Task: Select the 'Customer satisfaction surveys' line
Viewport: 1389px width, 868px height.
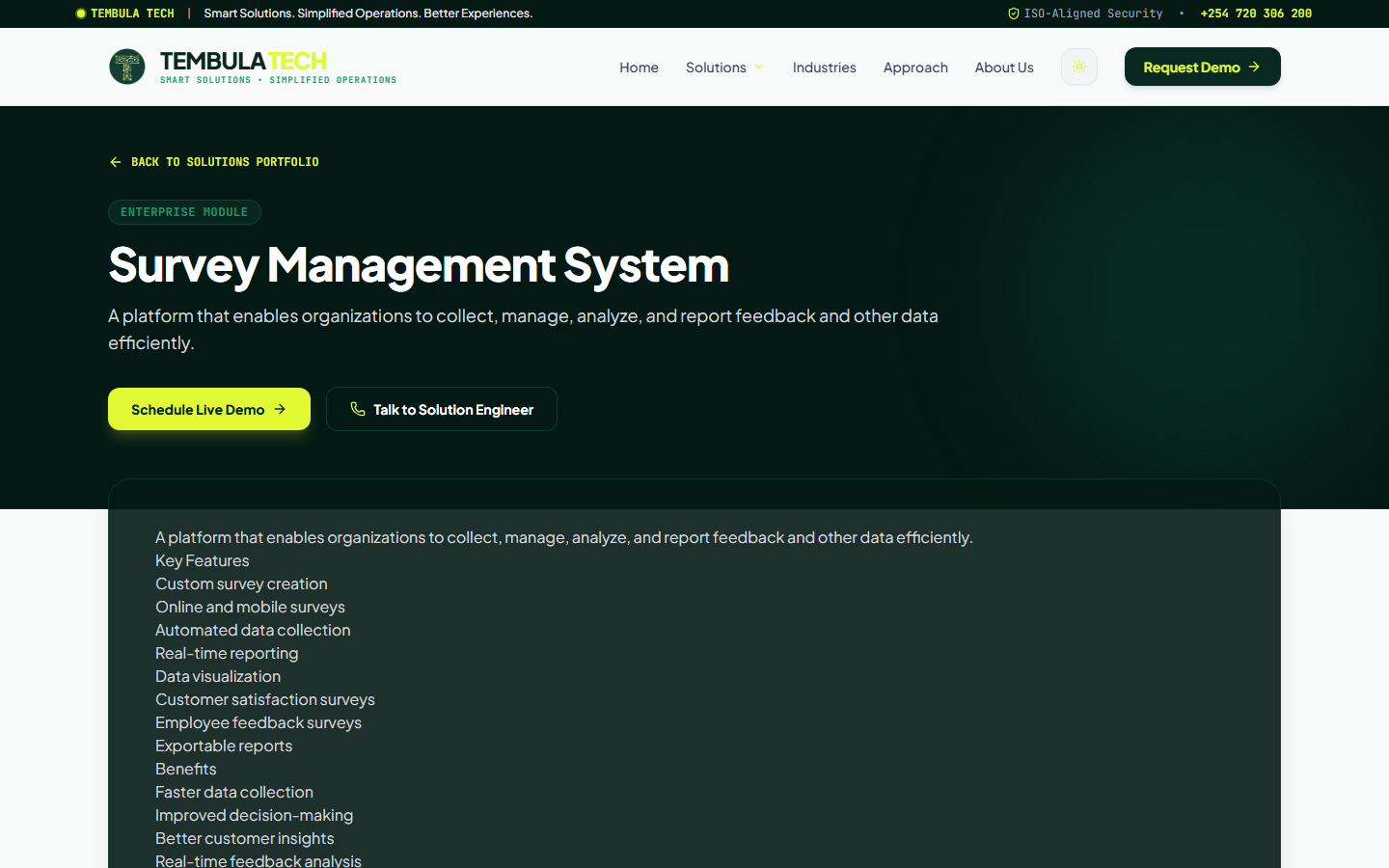Action: [265, 699]
